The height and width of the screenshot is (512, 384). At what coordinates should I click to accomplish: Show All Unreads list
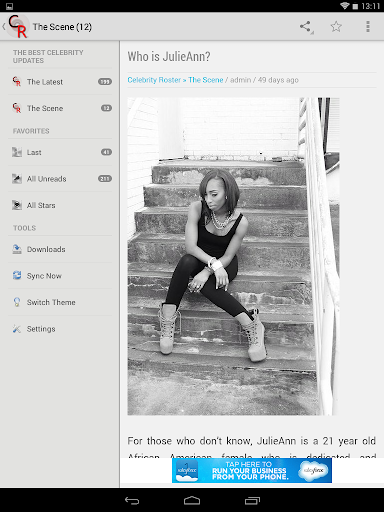pos(60,179)
